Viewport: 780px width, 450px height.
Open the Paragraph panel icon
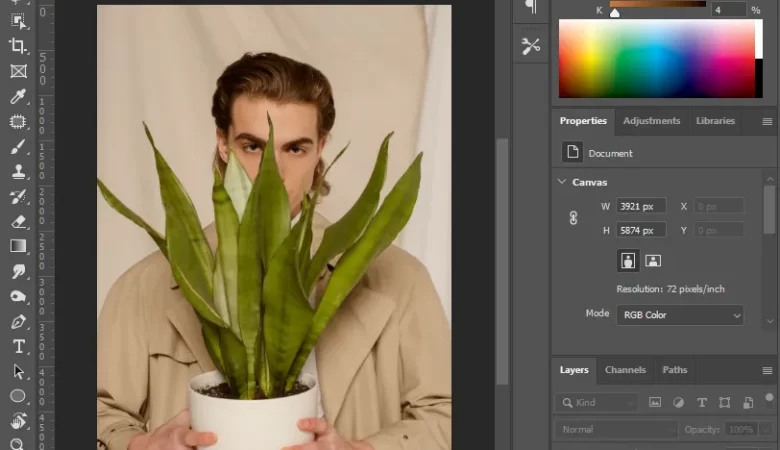pos(531,7)
